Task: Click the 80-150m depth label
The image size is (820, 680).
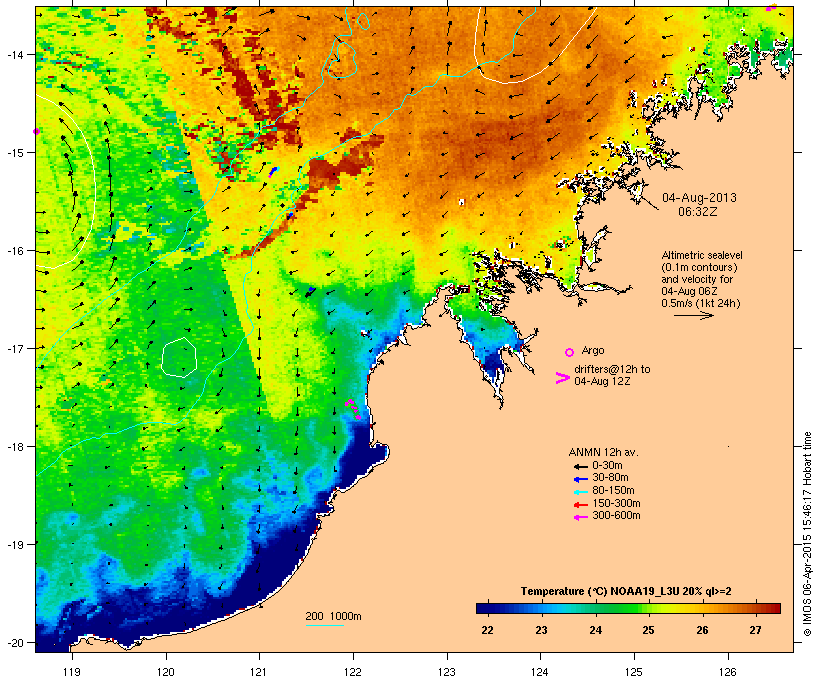Action: coord(613,491)
